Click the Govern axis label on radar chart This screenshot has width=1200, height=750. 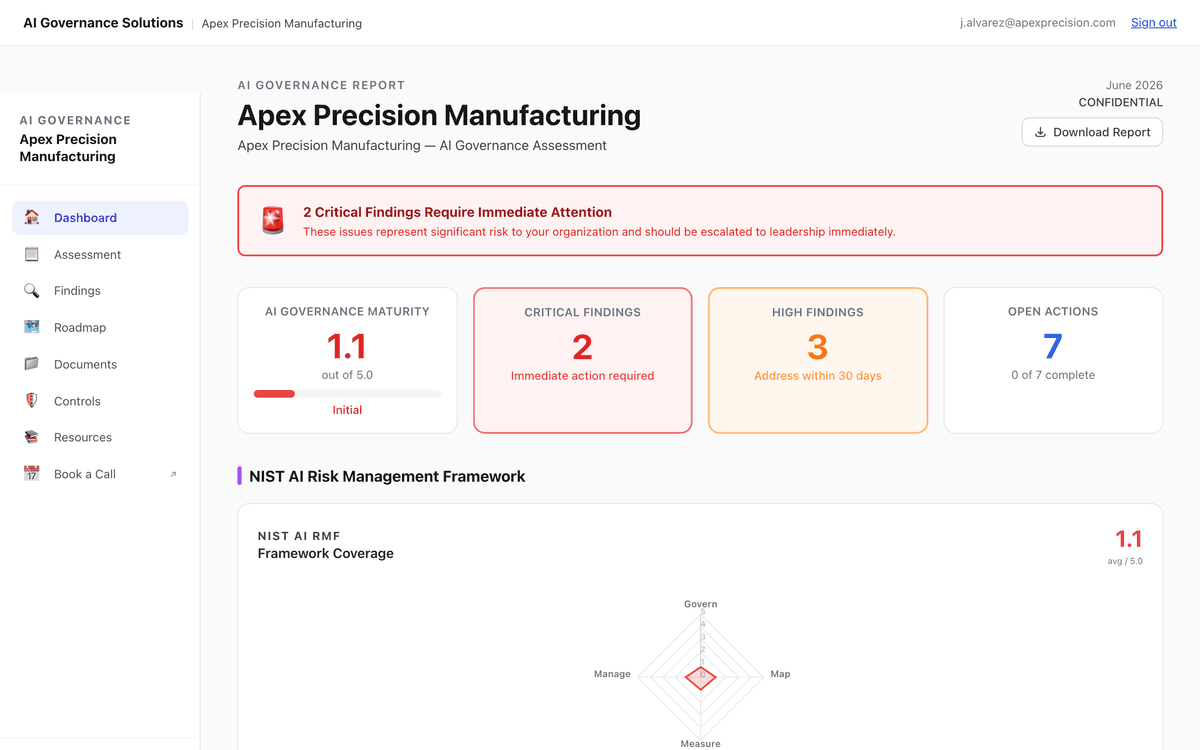[x=700, y=604]
